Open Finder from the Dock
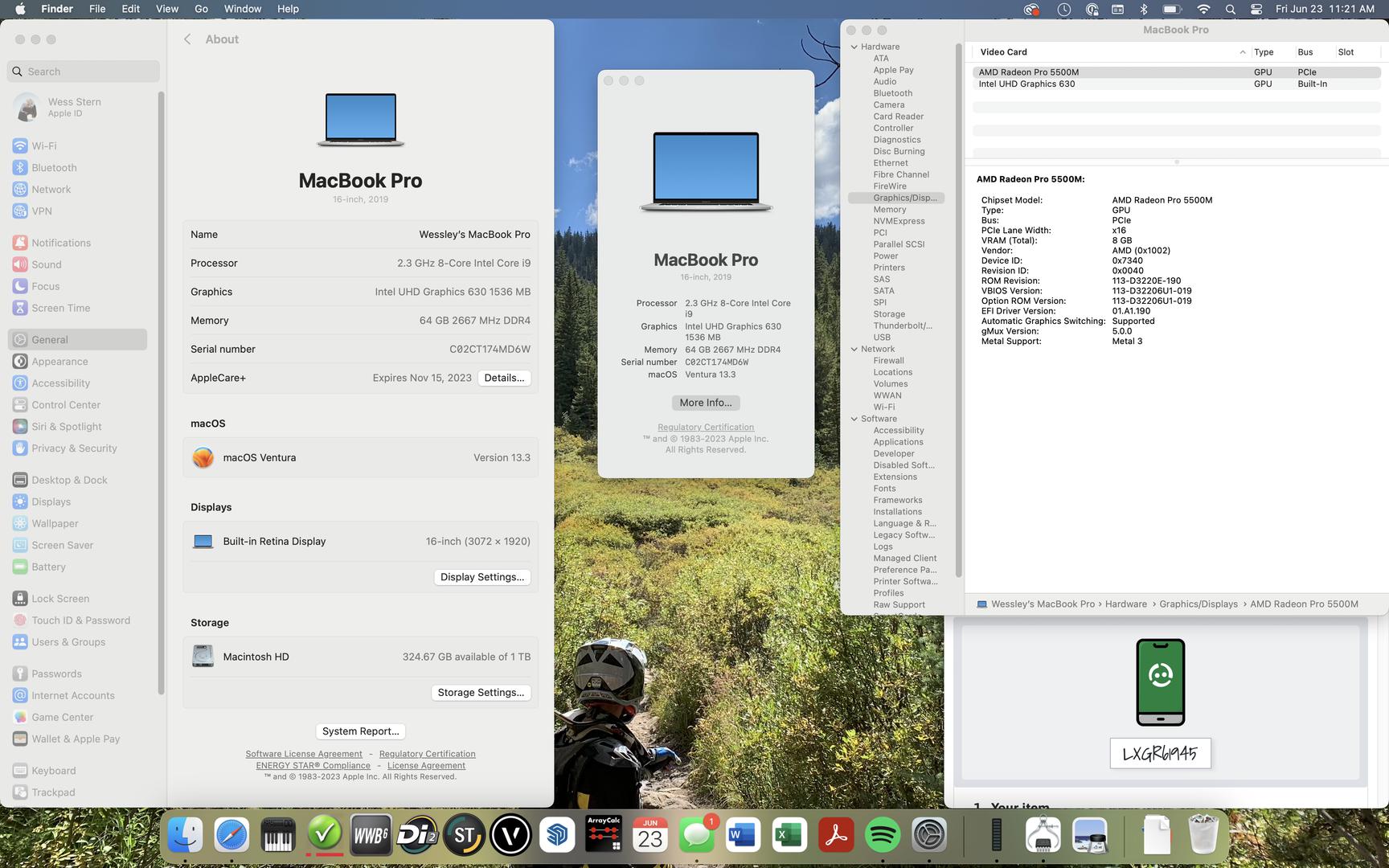The image size is (1389, 868). click(x=185, y=835)
